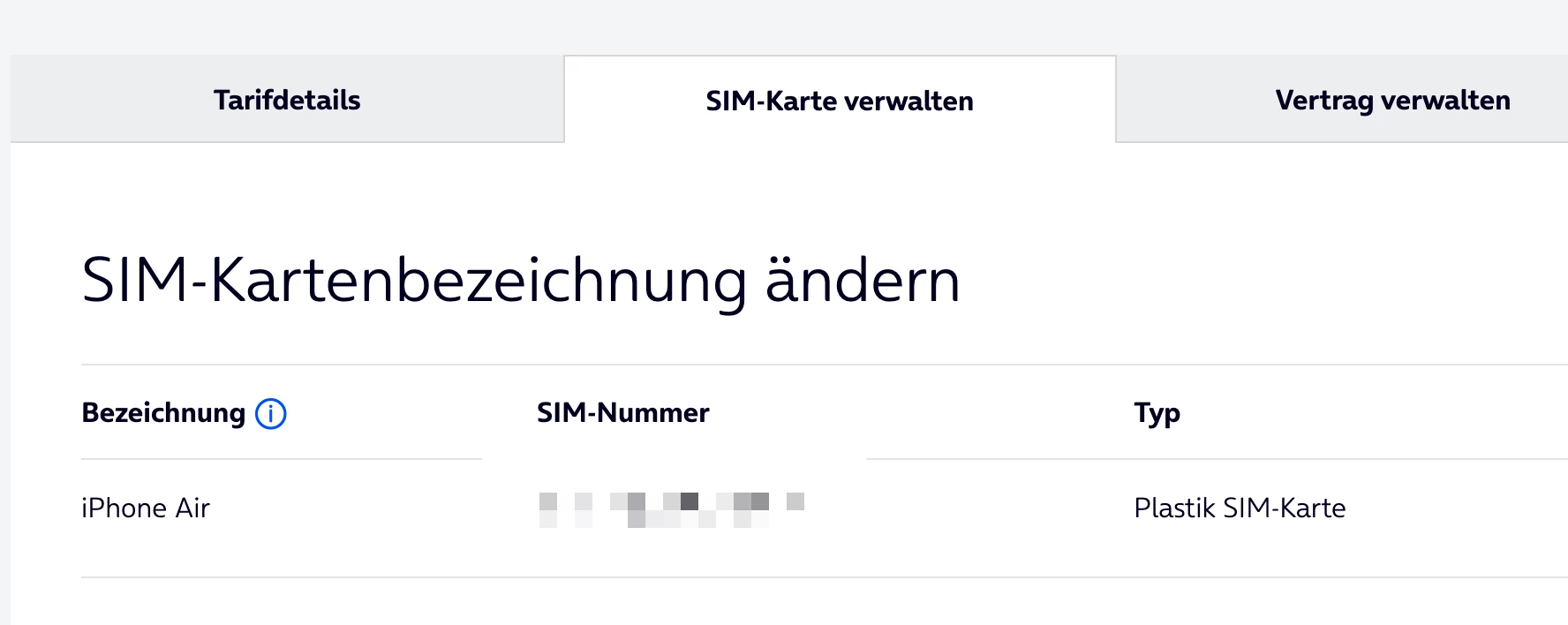This screenshot has height=625, width=1568.
Task: Click the gray page background above the tabs
Action: pyautogui.click(x=784, y=25)
